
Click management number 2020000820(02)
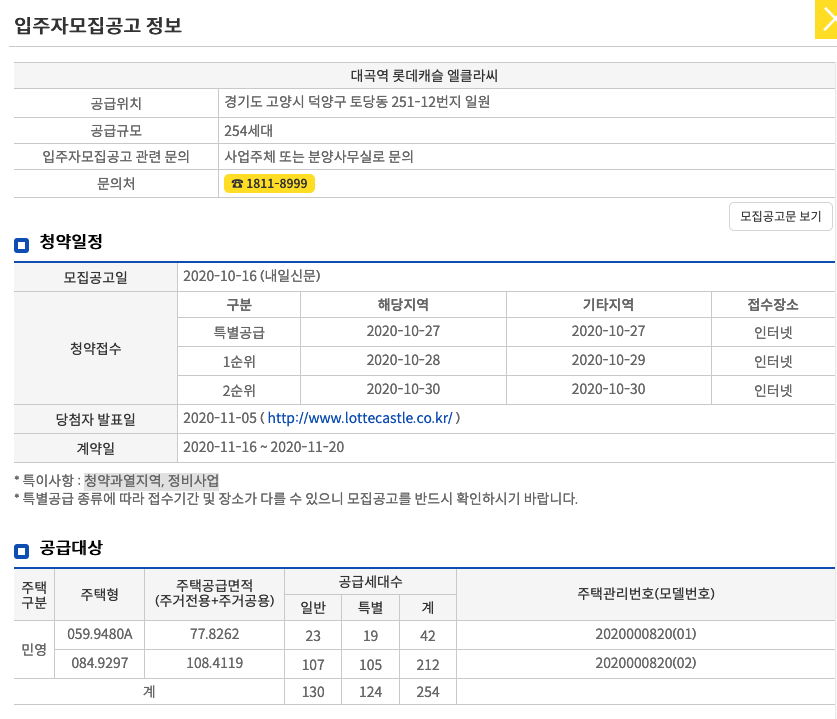[x=646, y=663]
